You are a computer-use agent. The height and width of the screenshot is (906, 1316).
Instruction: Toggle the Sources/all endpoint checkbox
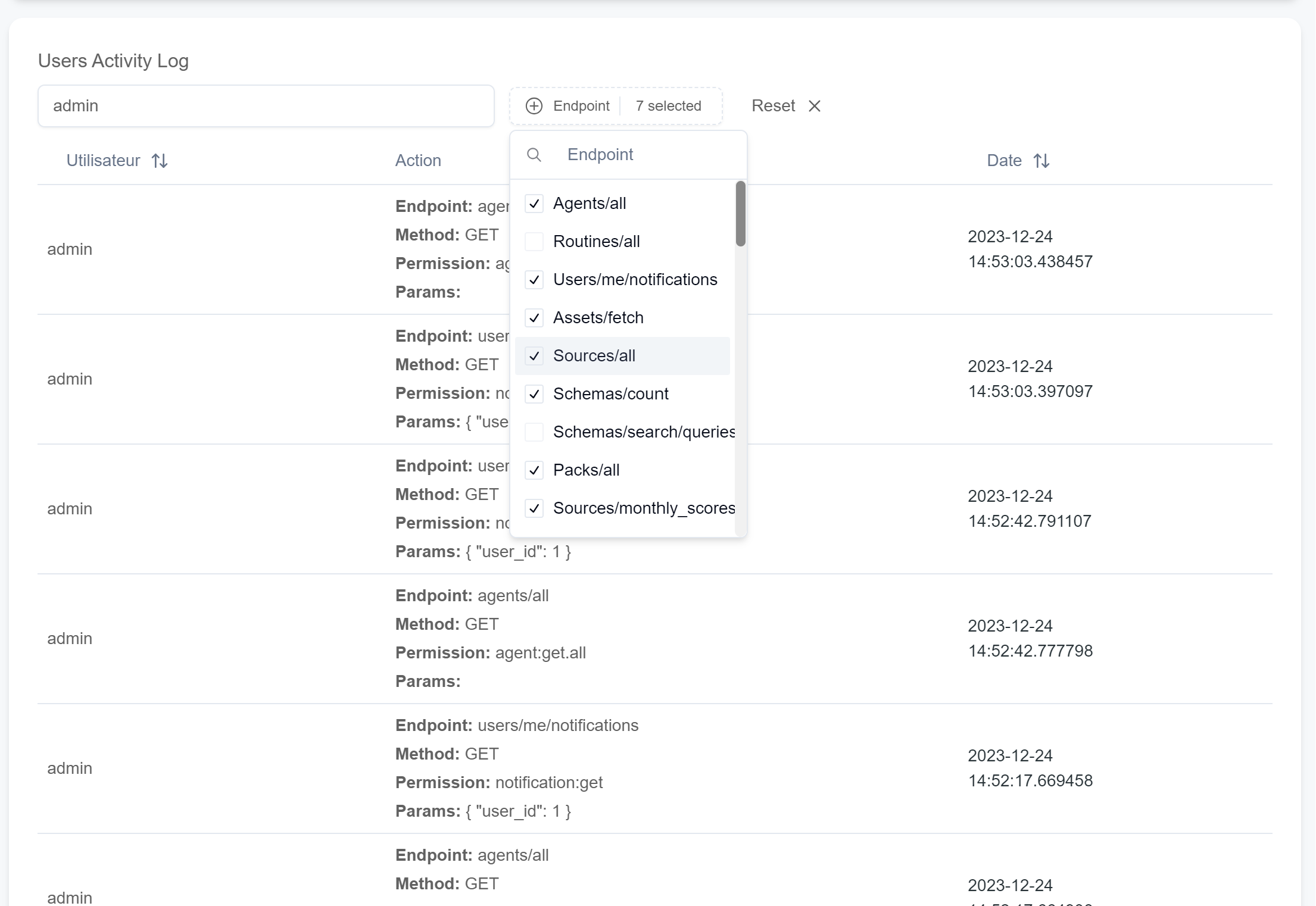534,356
